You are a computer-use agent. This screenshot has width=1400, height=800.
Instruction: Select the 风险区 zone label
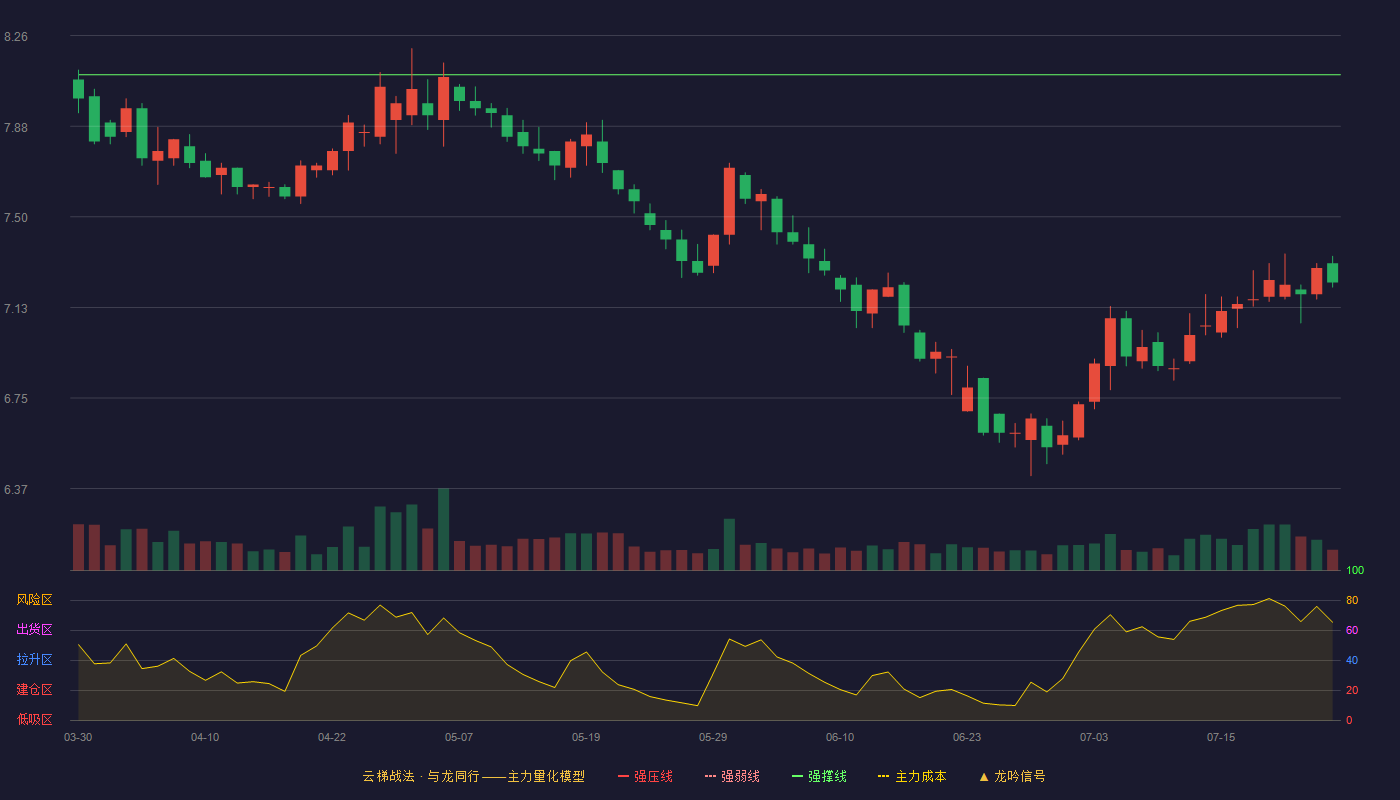34,600
